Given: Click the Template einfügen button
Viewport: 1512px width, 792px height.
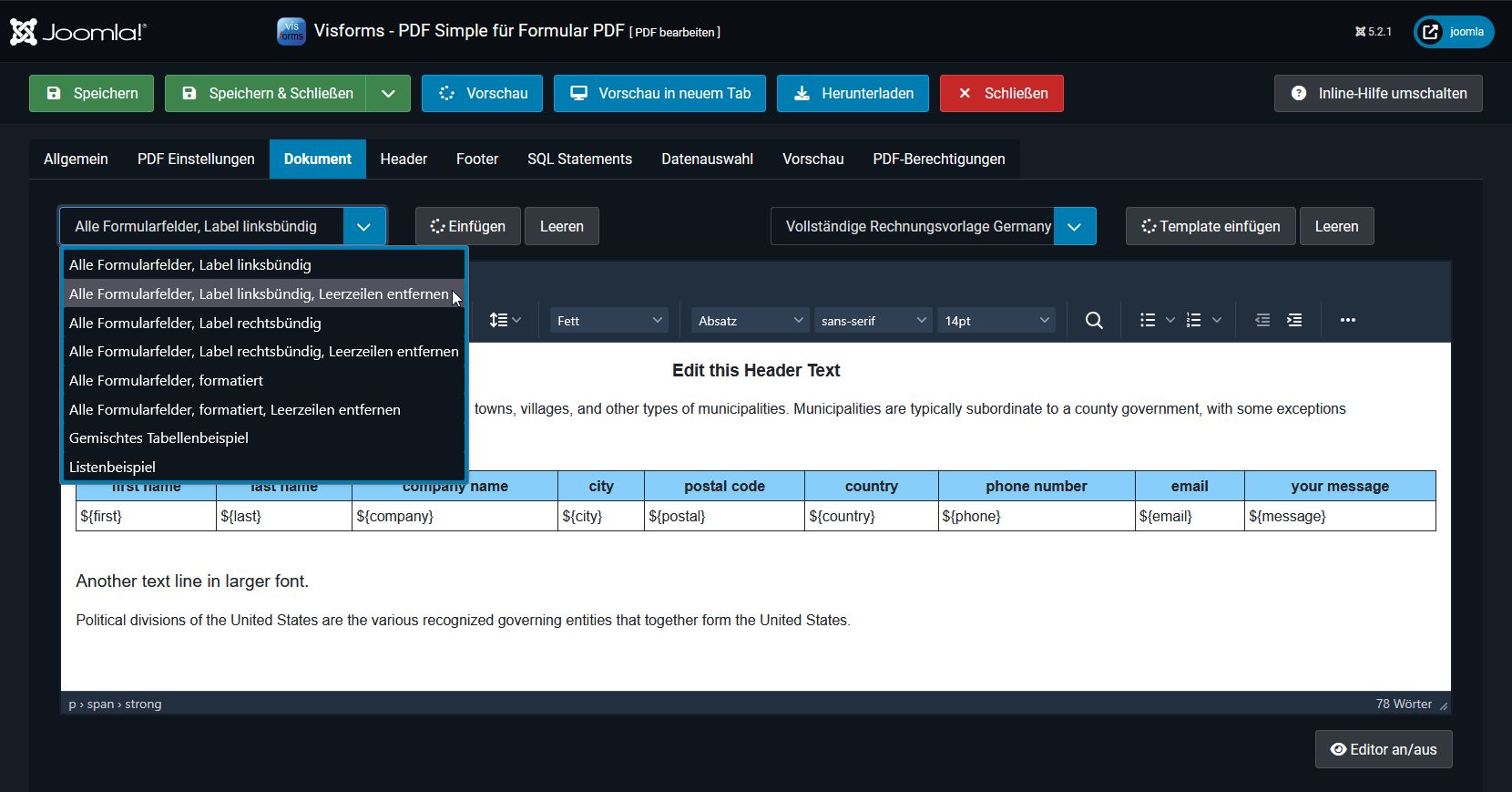Looking at the screenshot, I should point(1211,226).
